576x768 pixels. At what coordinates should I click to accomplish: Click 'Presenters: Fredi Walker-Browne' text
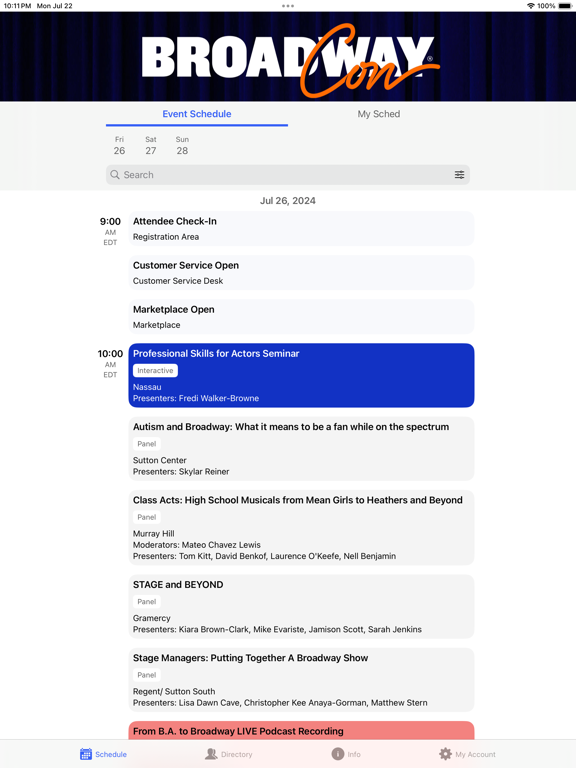click(x=196, y=398)
